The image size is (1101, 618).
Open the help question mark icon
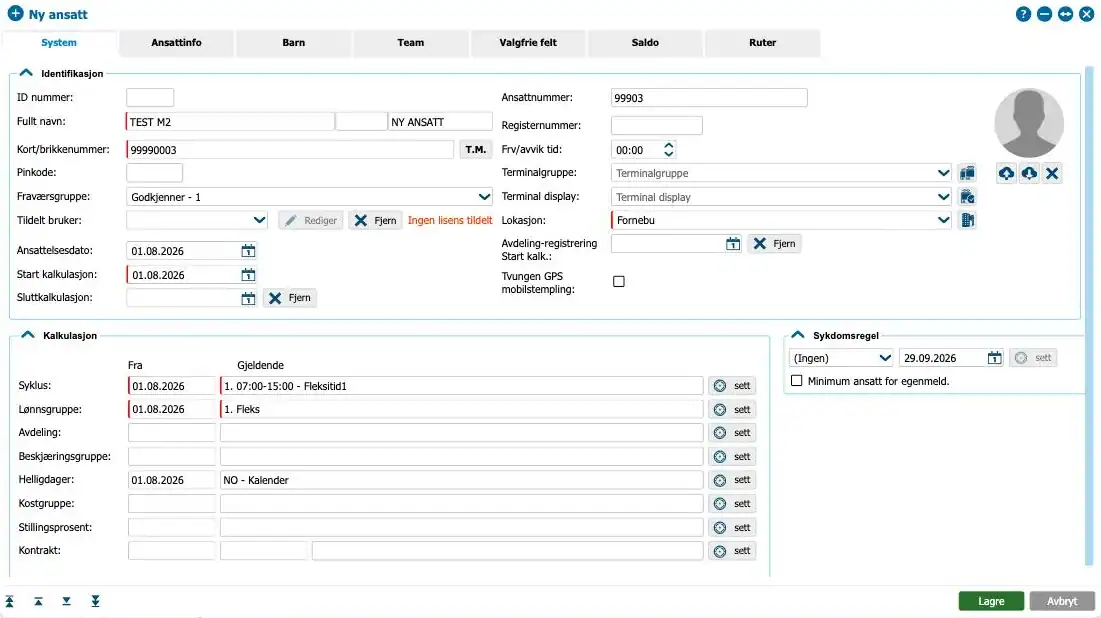coord(1023,14)
